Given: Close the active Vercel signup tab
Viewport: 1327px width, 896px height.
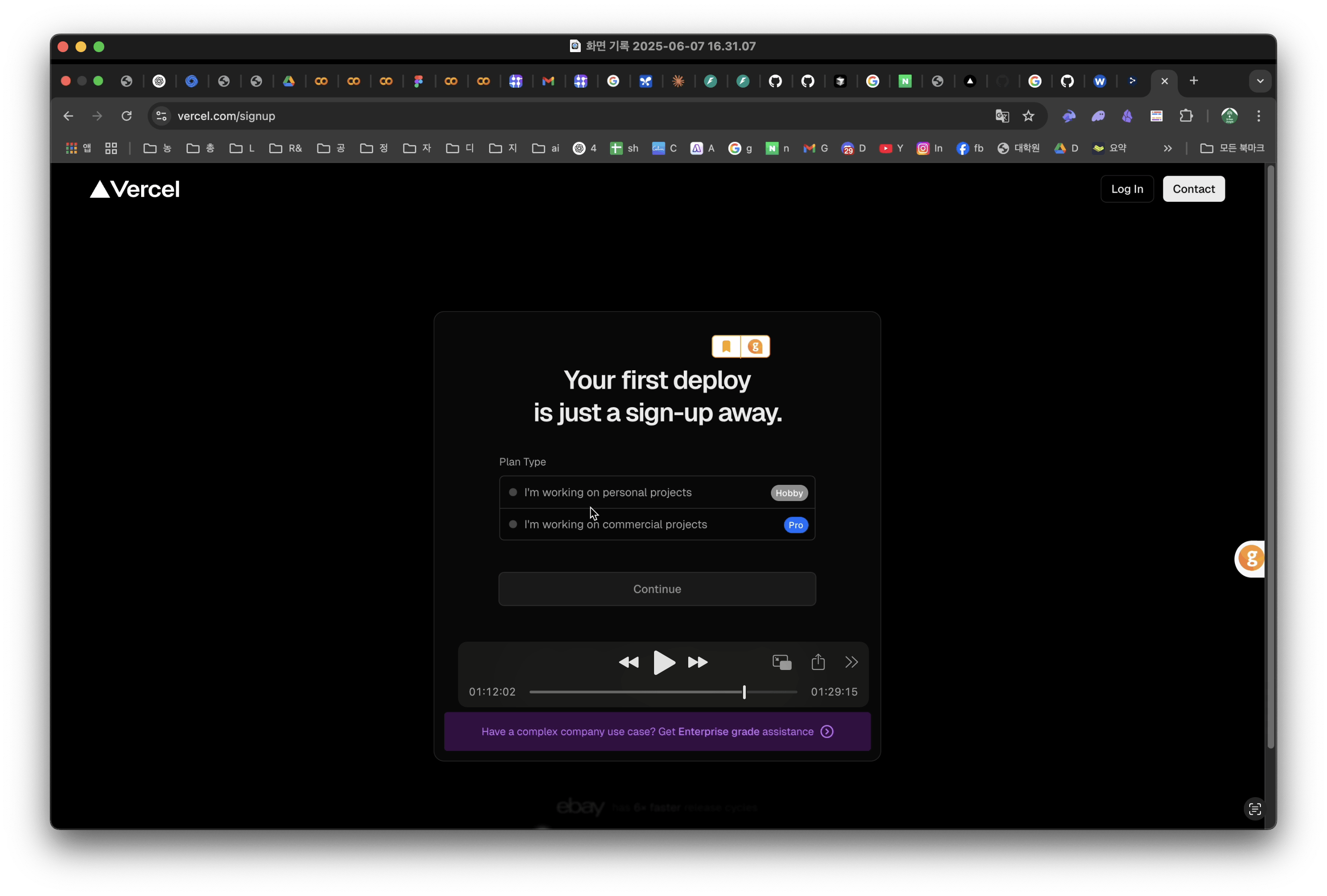Looking at the screenshot, I should click(x=1165, y=81).
